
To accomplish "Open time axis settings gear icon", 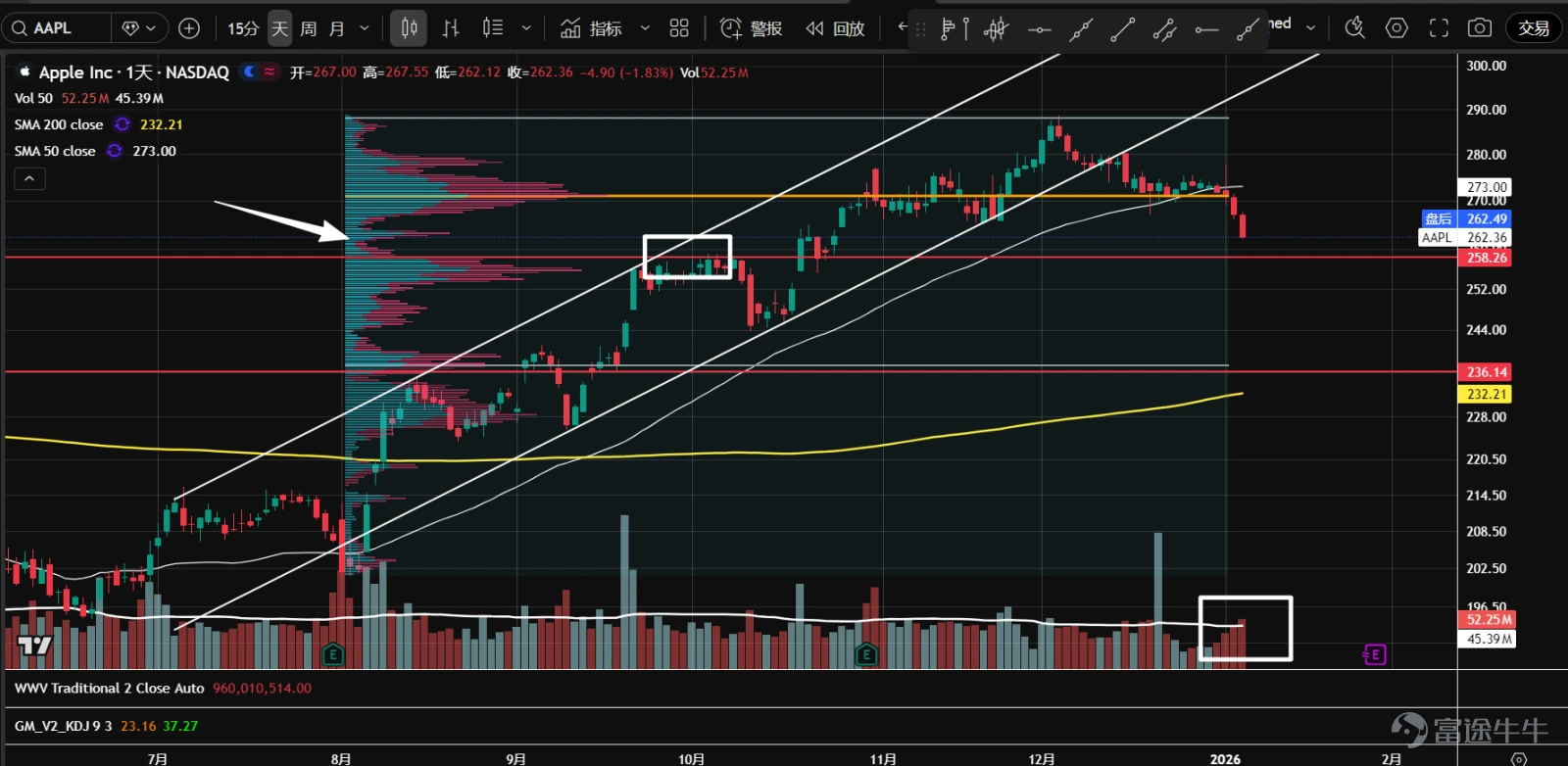I will (1519, 759).
